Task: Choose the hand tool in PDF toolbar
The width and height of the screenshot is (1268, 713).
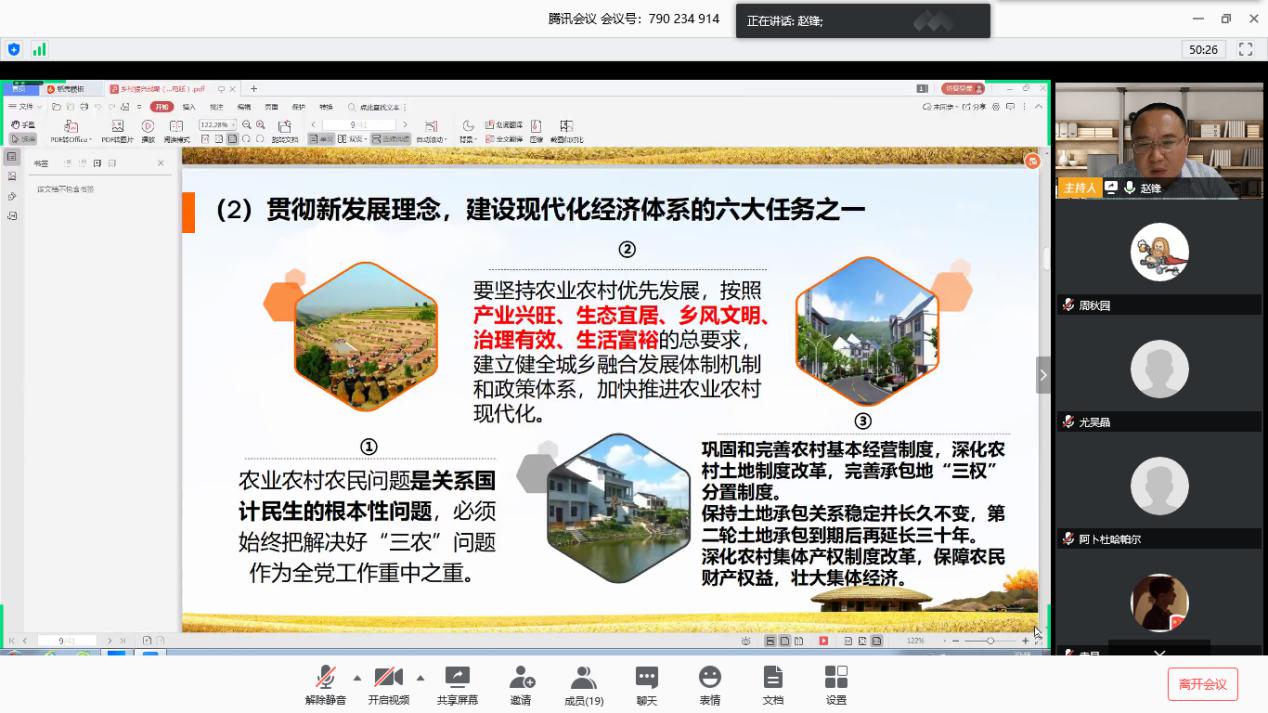Action: point(22,125)
